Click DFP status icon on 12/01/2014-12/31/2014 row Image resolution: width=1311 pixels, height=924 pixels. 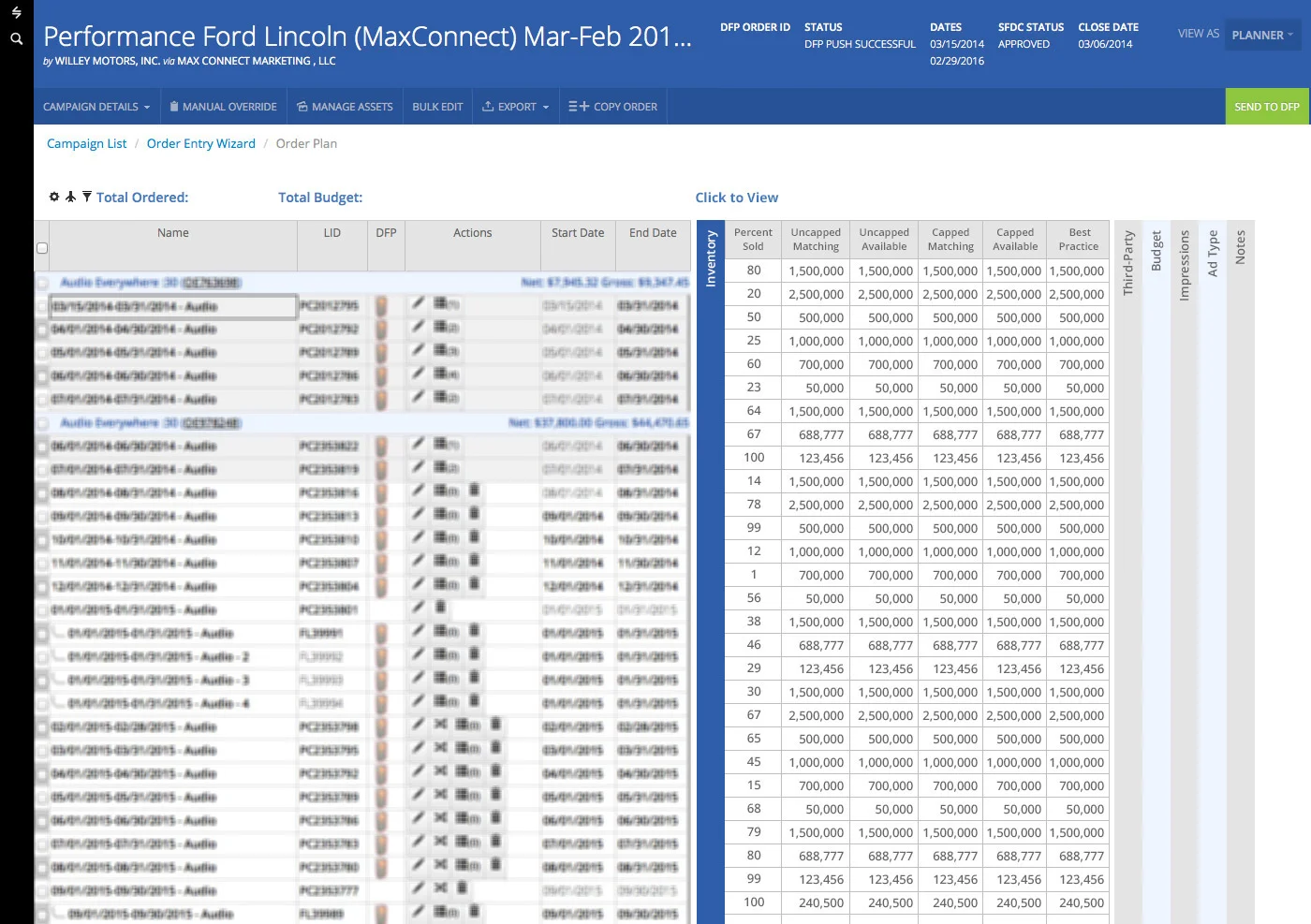(382, 587)
